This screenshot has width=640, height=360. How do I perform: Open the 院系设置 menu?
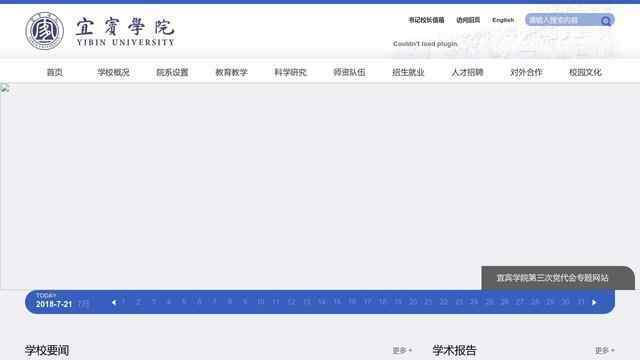(x=172, y=72)
